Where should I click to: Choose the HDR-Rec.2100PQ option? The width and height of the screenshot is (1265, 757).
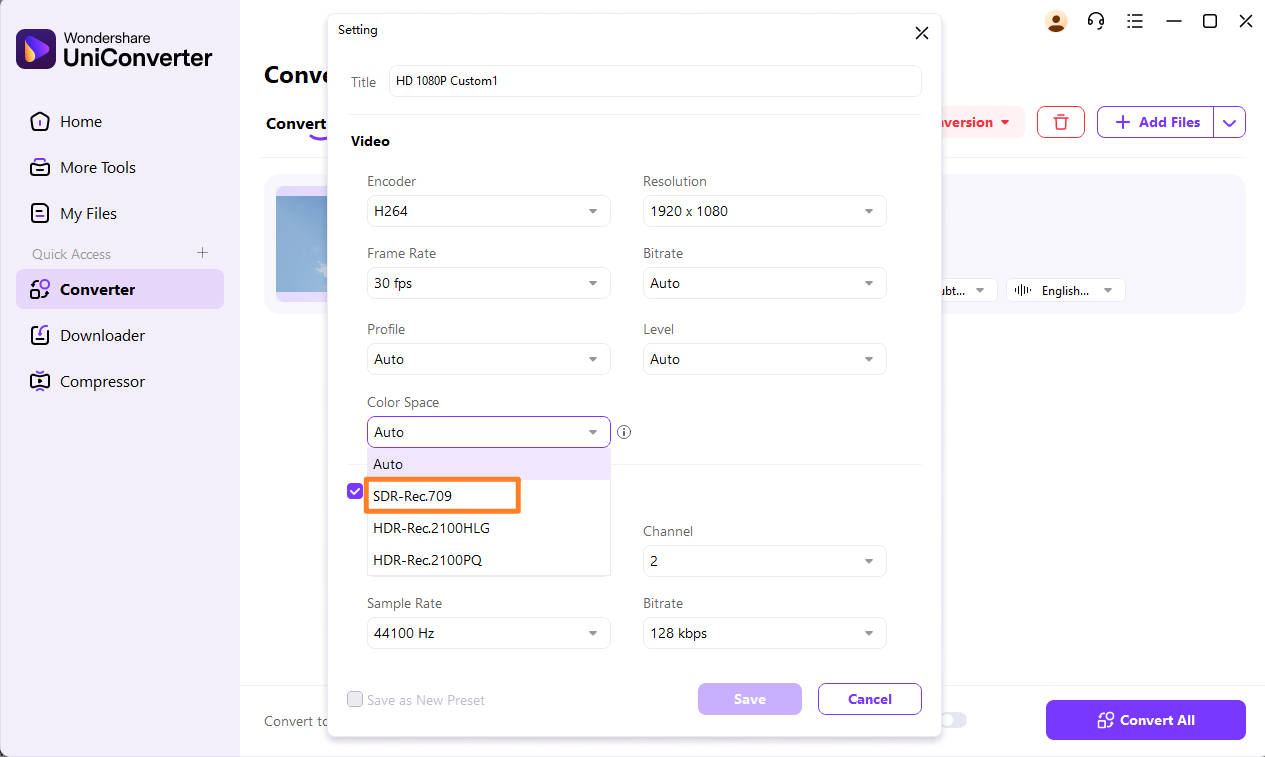point(428,560)
